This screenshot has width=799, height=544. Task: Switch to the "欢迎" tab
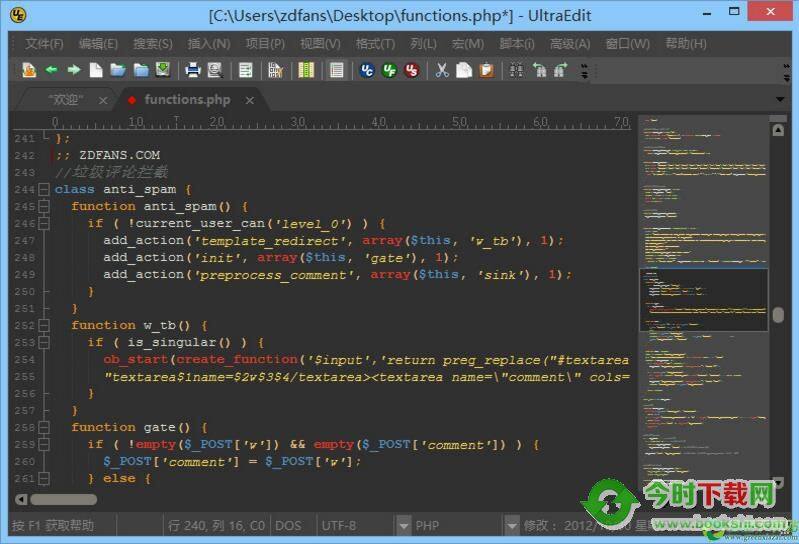(66, 100)
